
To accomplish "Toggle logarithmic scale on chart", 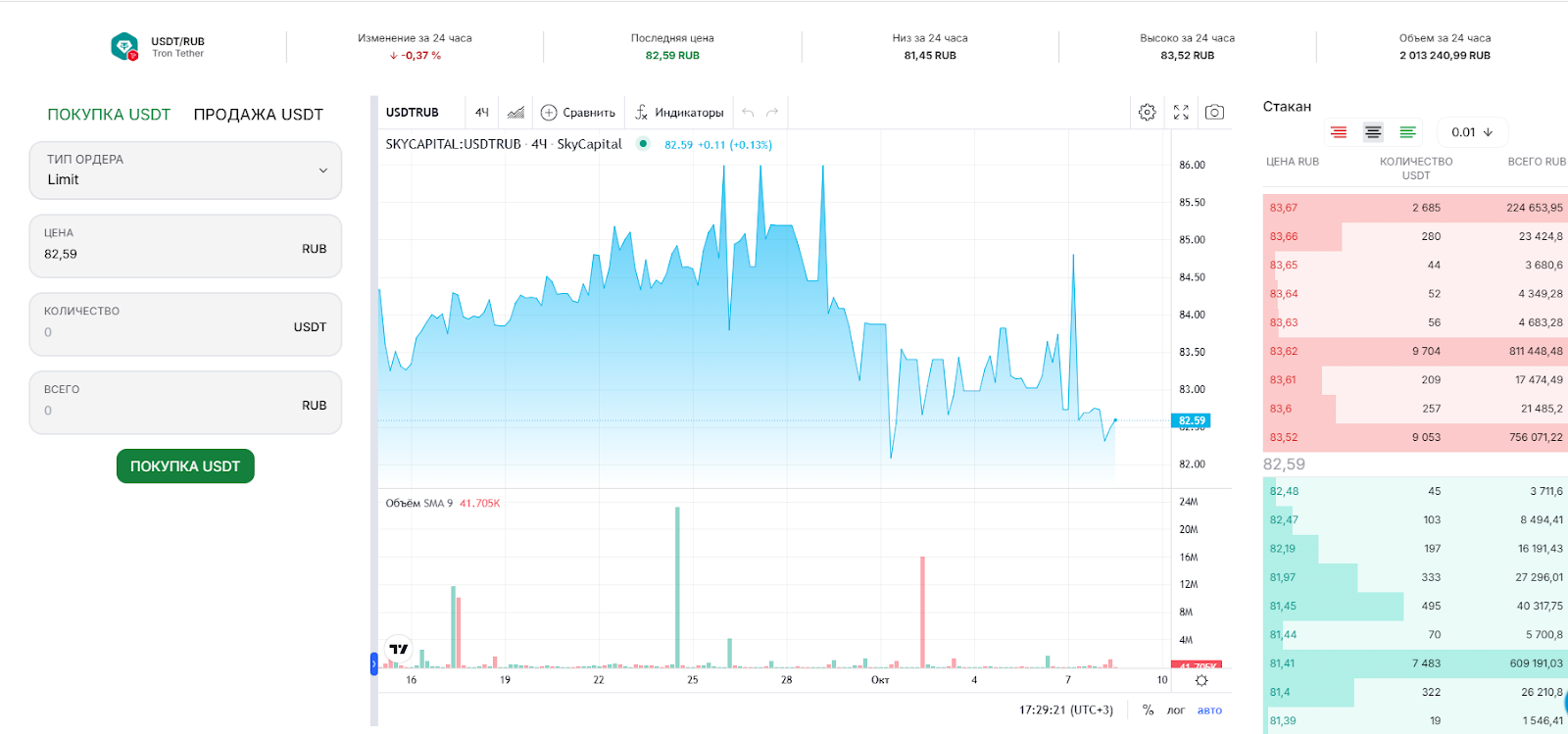I will pyautogui.click(x=1176, y=710).
